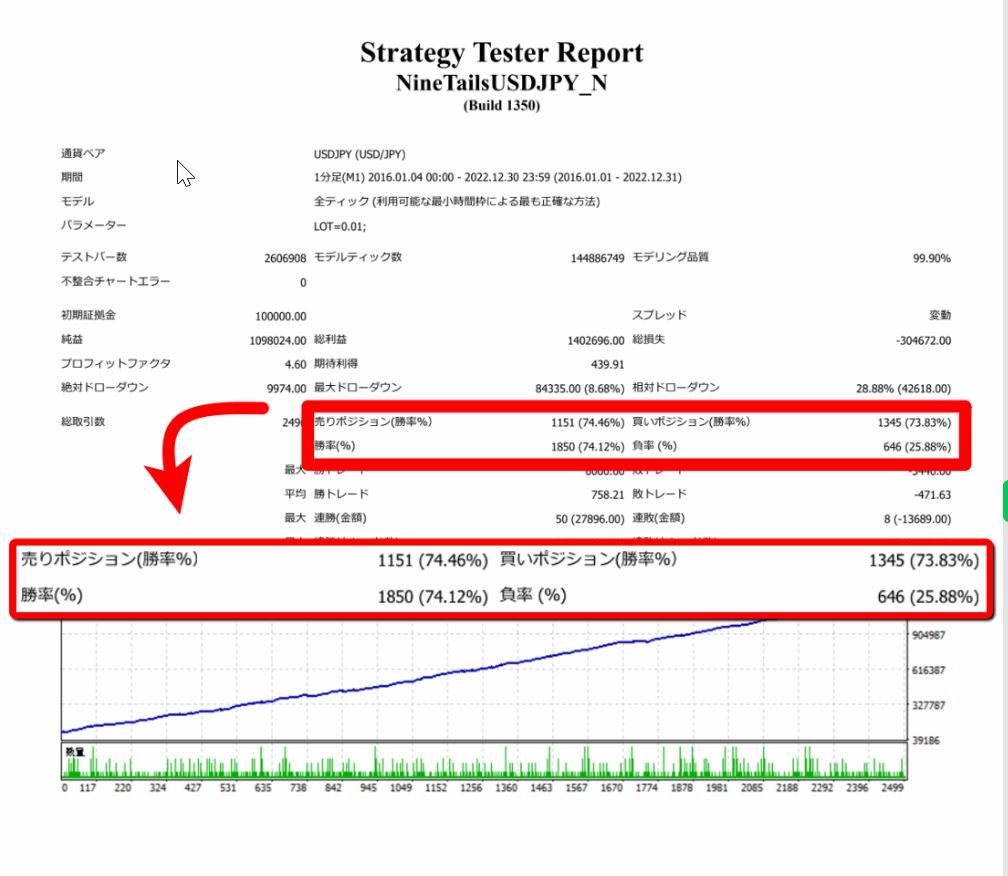Select enlarged 1850 (74.12%) win rate value
Image resolution: width=1008 pixels, height=876 pixels.
pos(433,597)
